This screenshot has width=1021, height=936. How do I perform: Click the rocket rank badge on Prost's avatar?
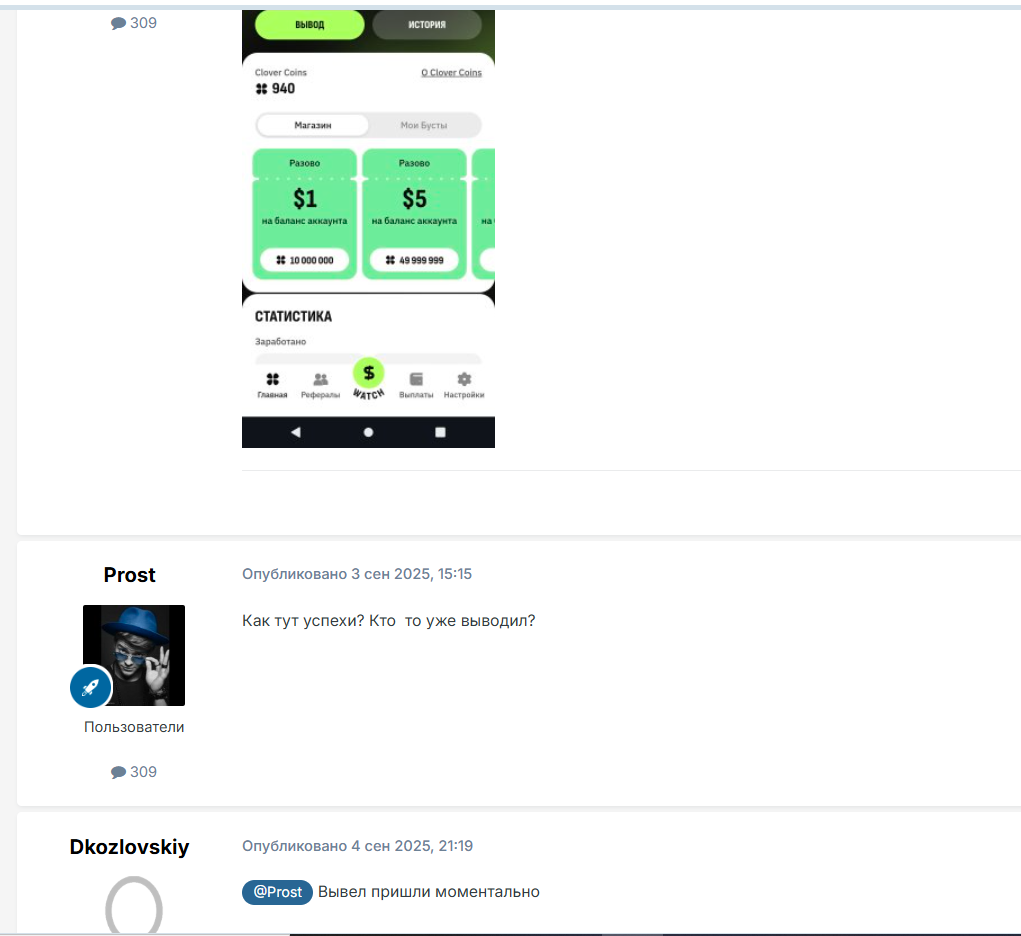(x=91, y=687)
